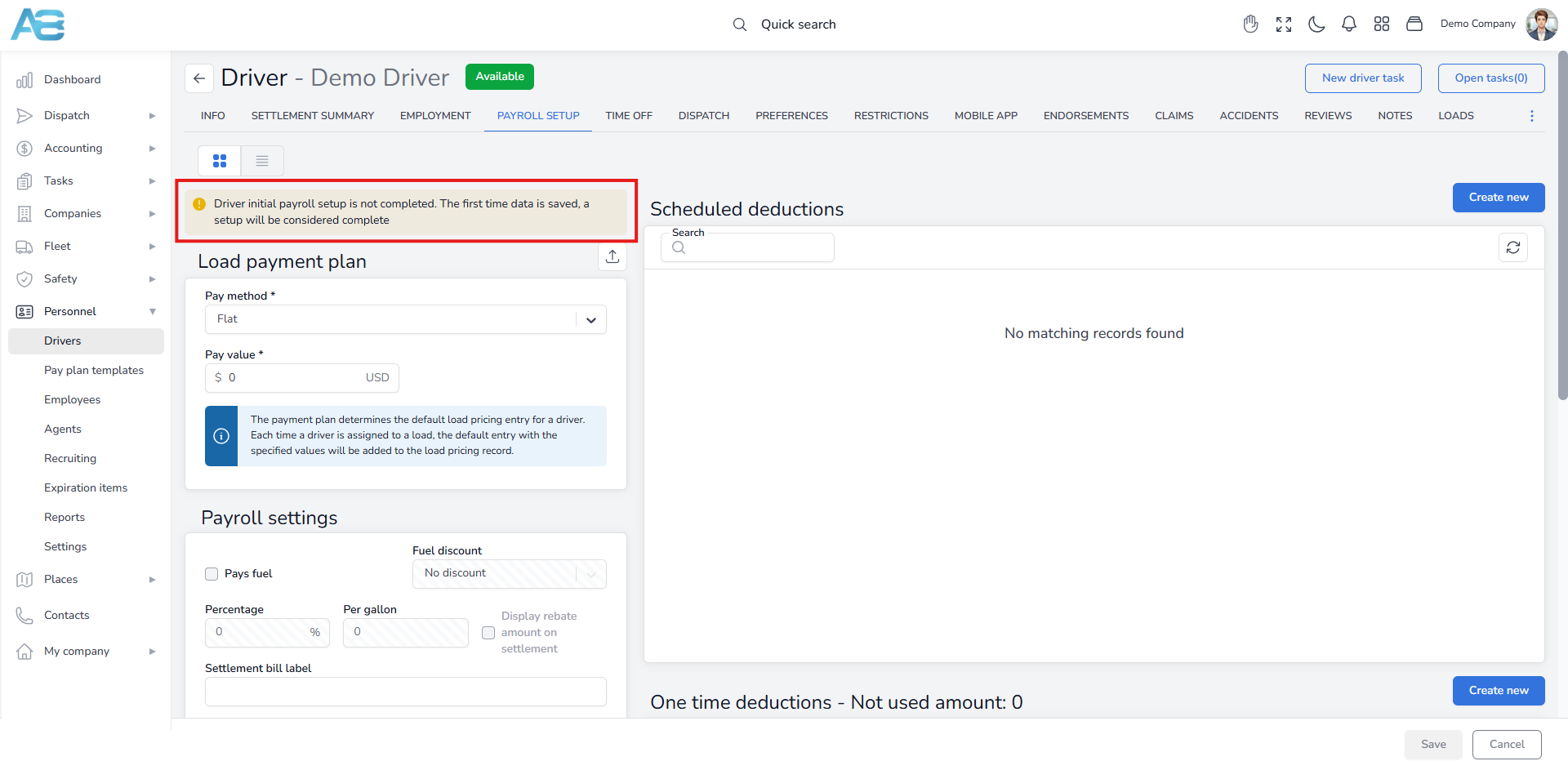Click the Quick search magnifier icon

(740, 24)
